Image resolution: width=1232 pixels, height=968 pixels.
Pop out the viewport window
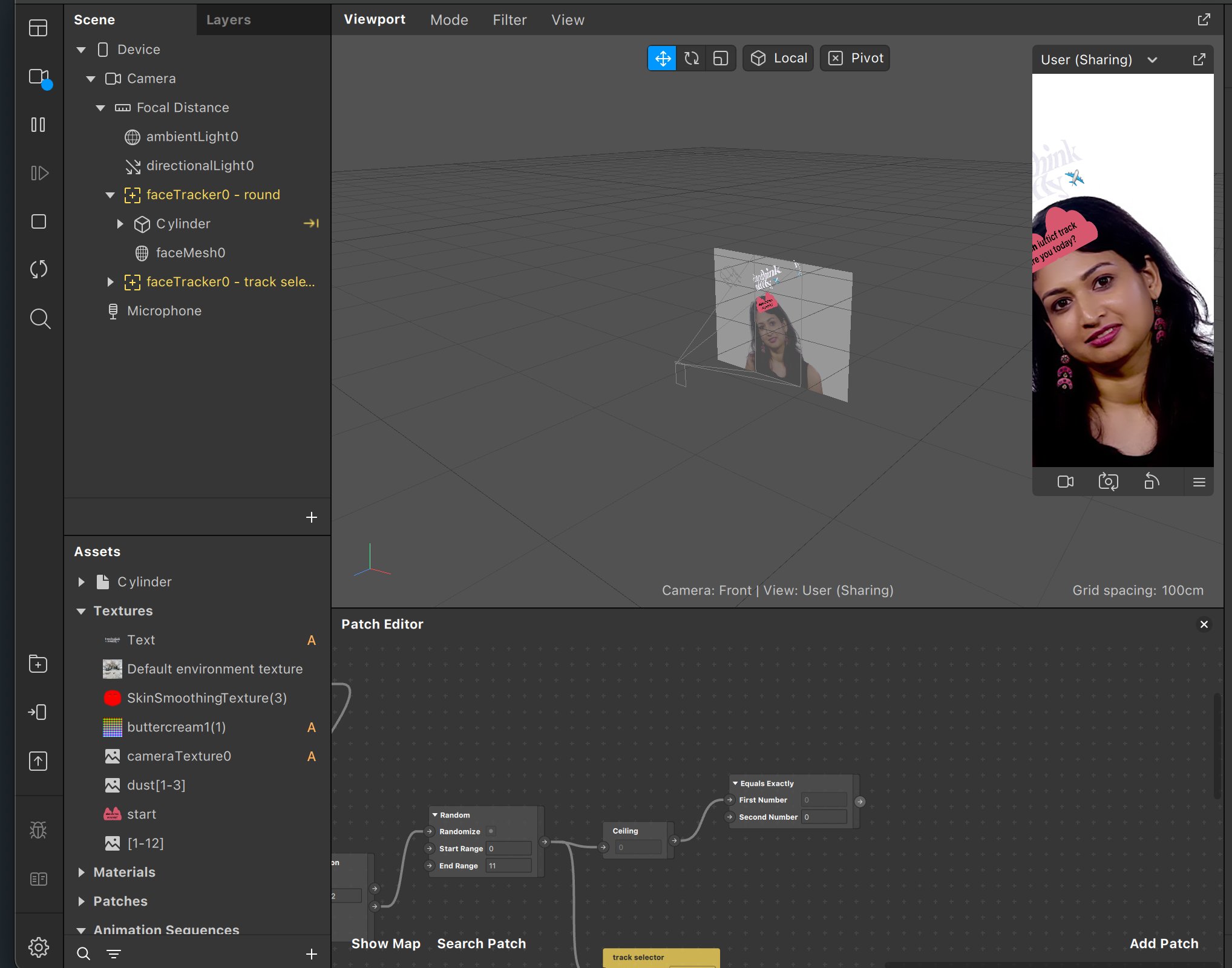pos(1204,19)
